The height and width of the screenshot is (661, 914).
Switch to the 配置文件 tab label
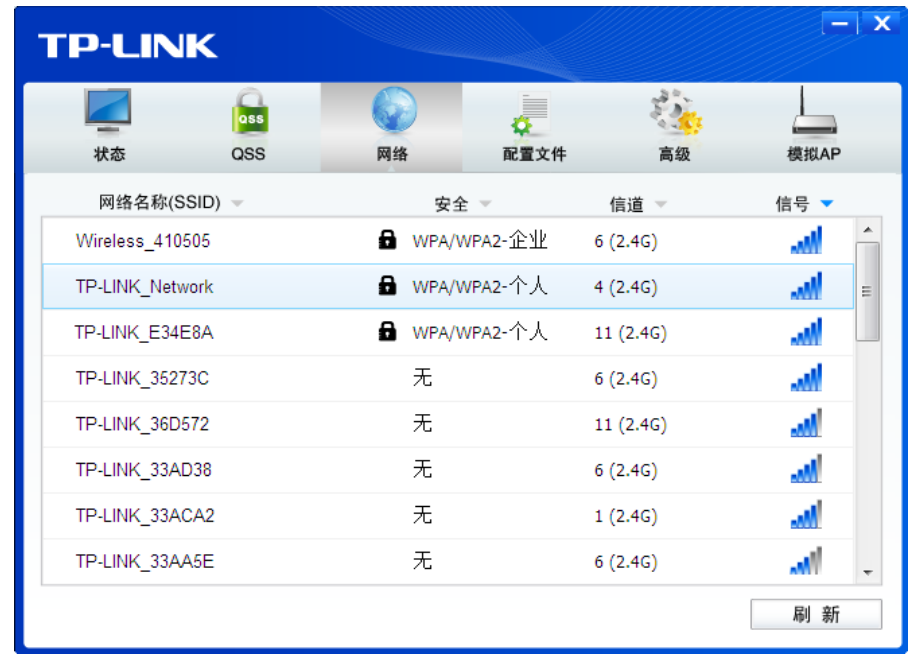coord(535,154)
